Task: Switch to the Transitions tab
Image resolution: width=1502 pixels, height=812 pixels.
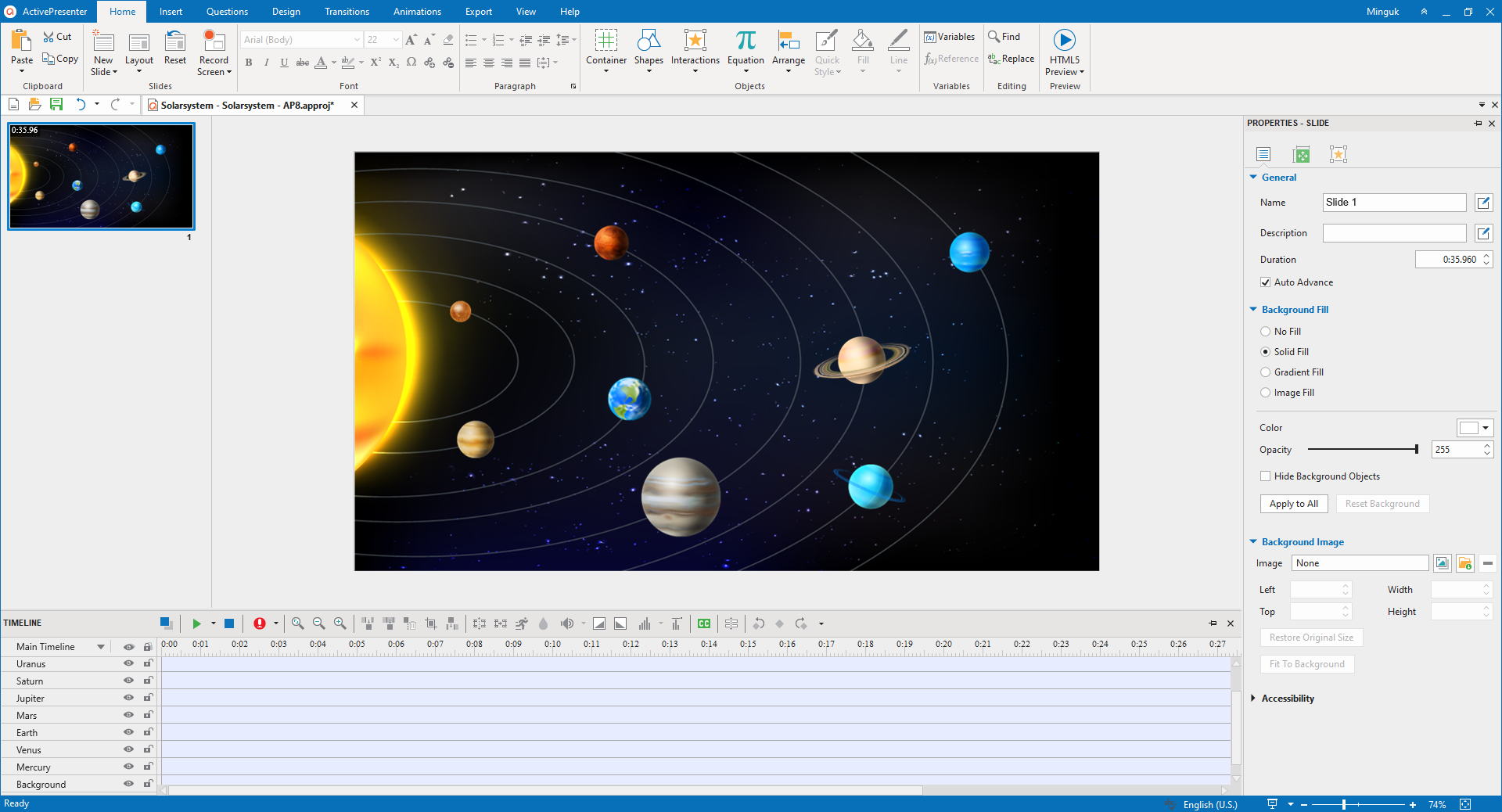Action: [x=347, y=12]
